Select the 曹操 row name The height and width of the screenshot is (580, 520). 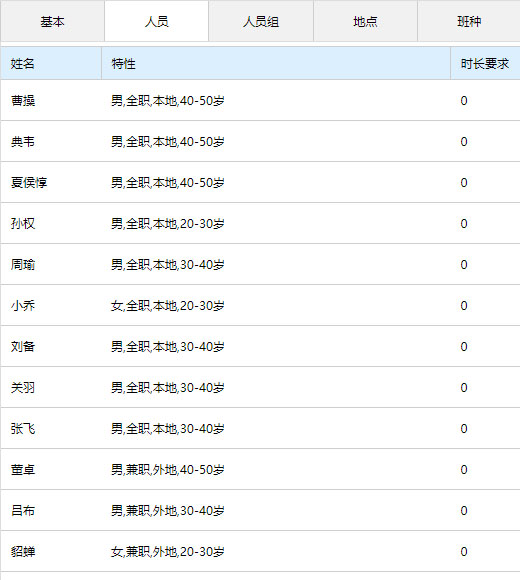click(x=23, y=101)
